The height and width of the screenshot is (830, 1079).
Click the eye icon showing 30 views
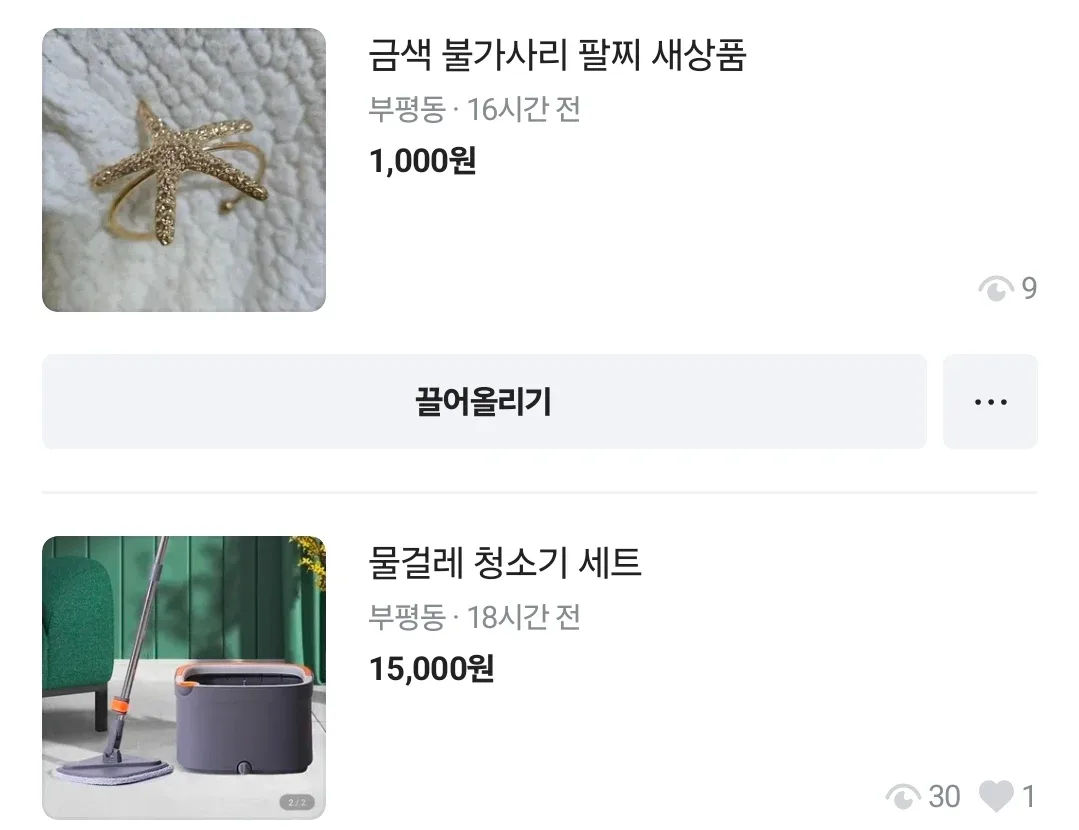pyautogui.click(x=901, y=795)
